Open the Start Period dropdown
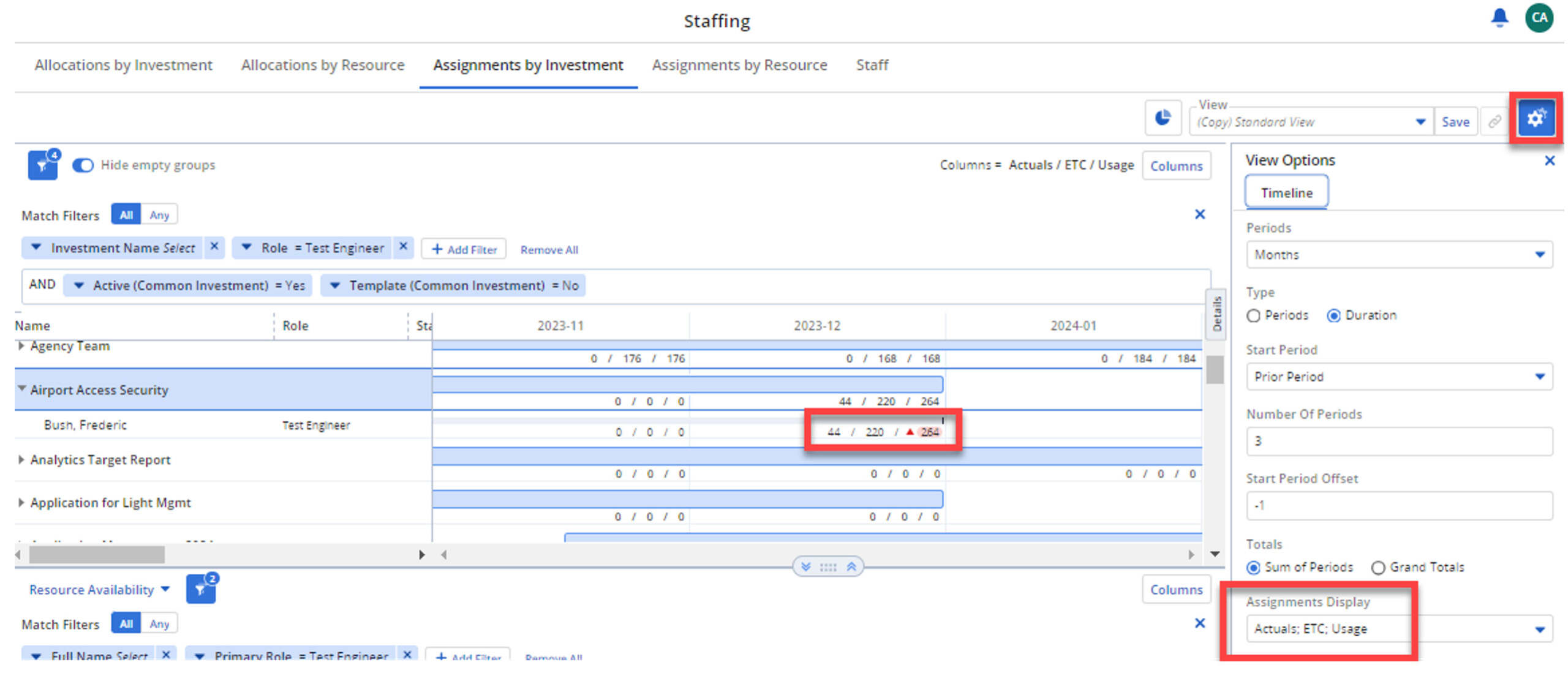This screenshot has height=673, width=1568. click(x=1399, y=377)
